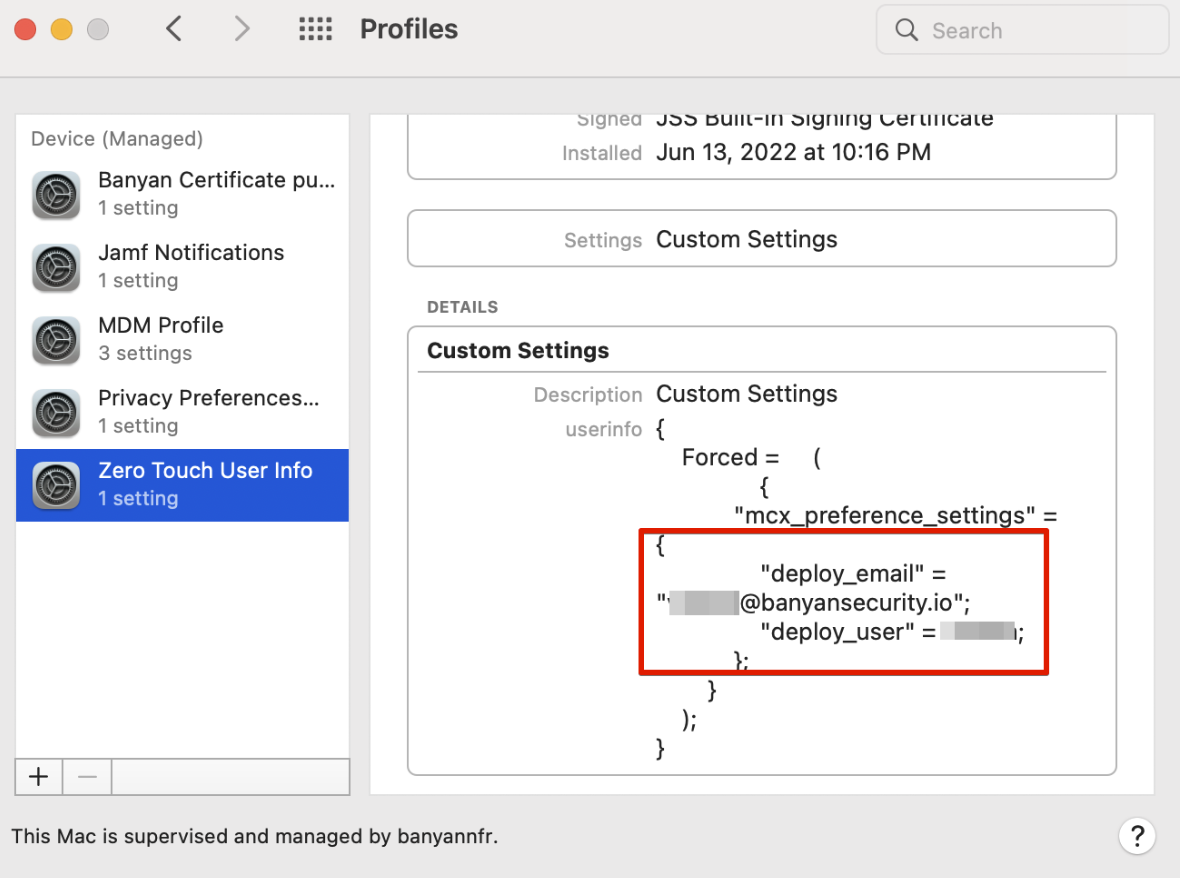Screen dimensions: 1180x878
Task: Click the Description value 'Custom Settings'
Action: [x=747, y=394]
